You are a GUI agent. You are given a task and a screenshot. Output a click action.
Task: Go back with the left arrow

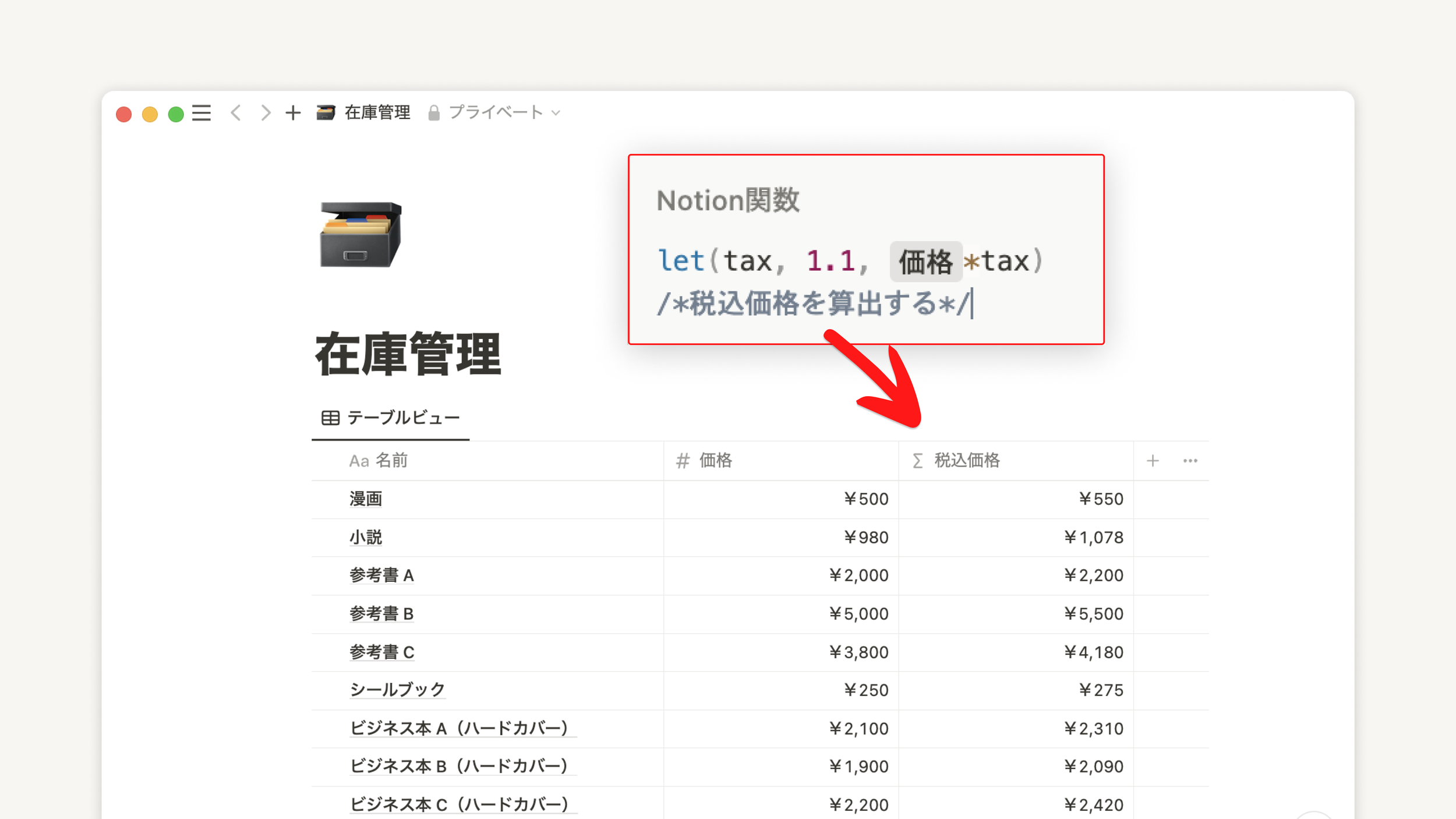[236, 112]
